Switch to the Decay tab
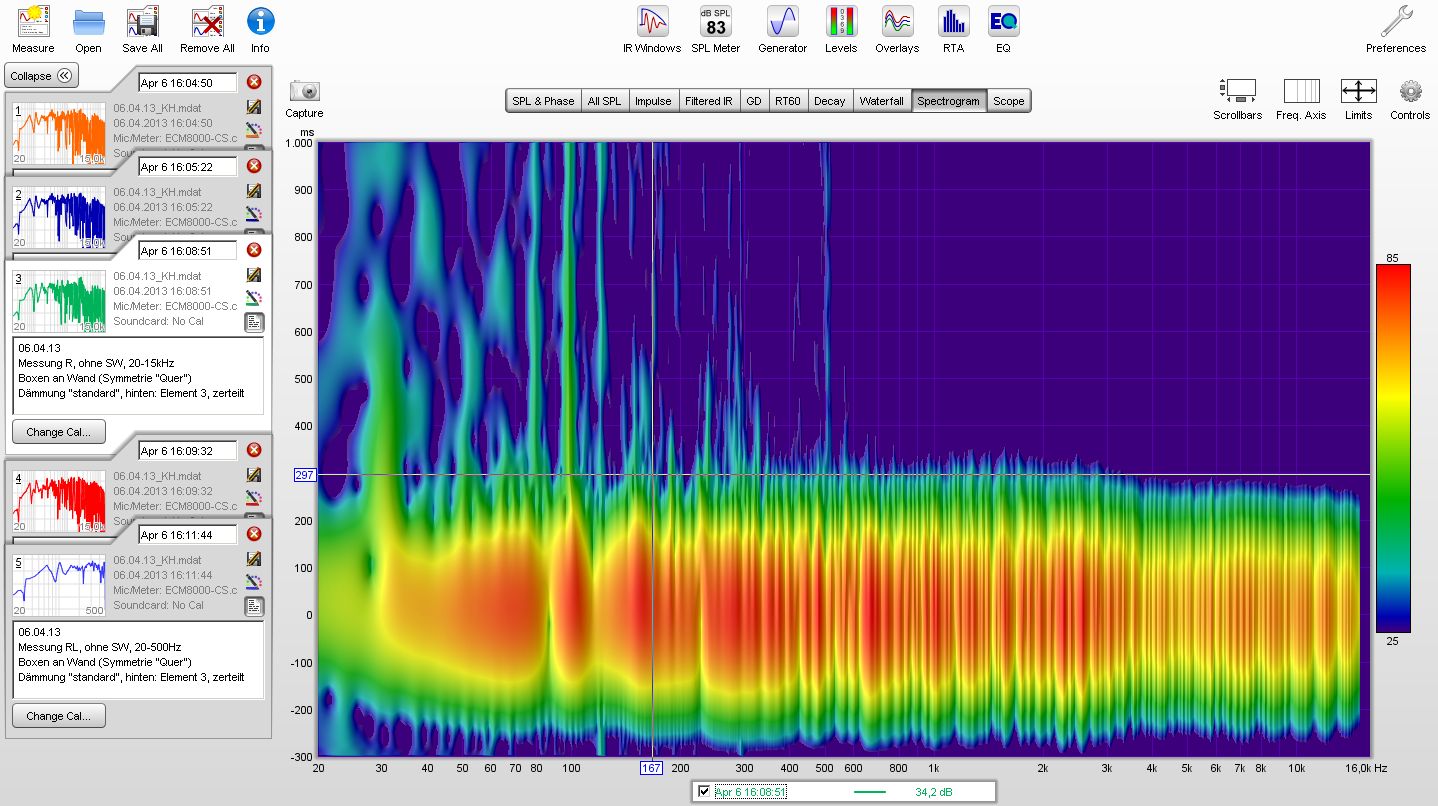Image resolution: width=1438 pixels, height=806 pixels. 829,101
